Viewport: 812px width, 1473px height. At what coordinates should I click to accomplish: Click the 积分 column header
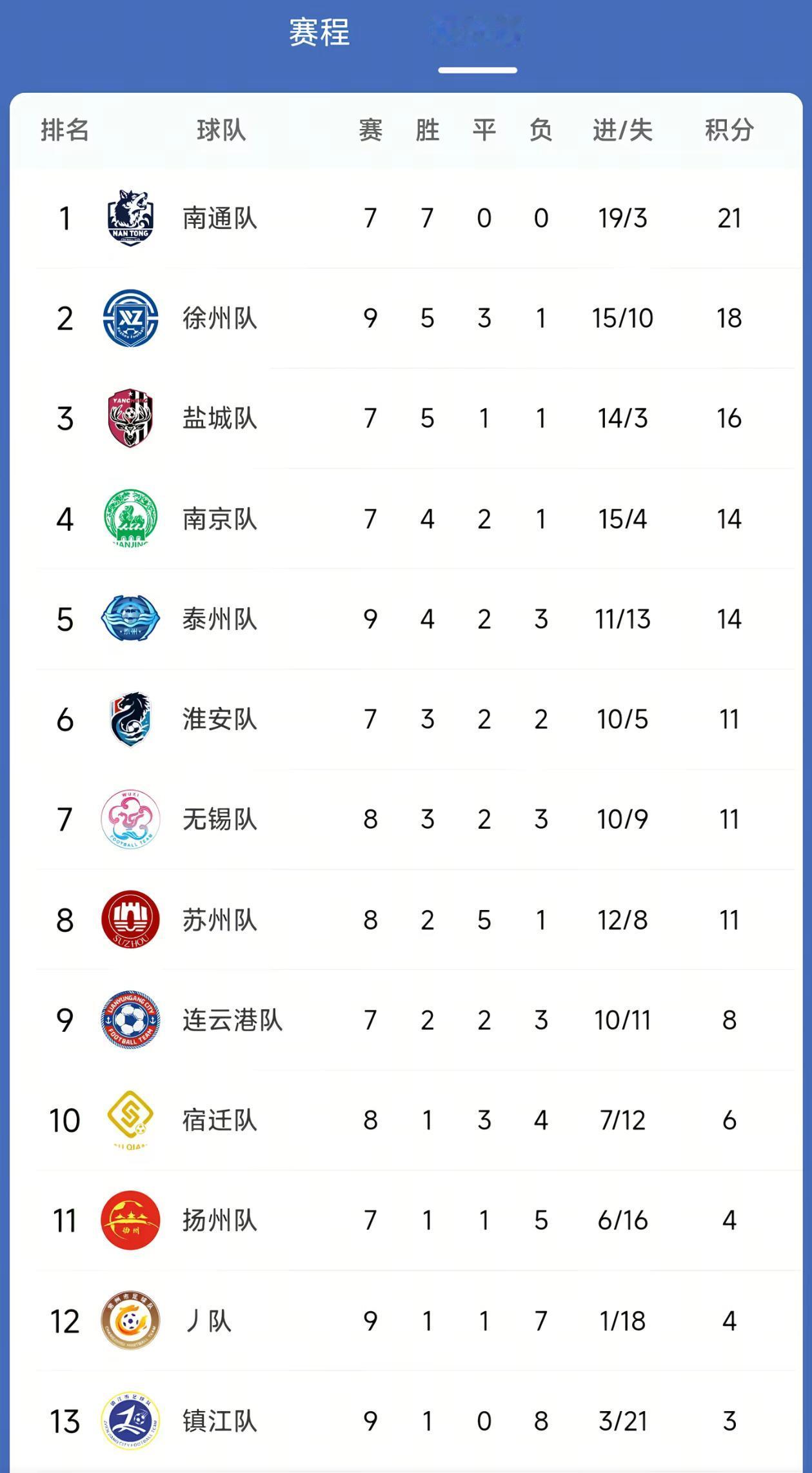tap(729, 130)
